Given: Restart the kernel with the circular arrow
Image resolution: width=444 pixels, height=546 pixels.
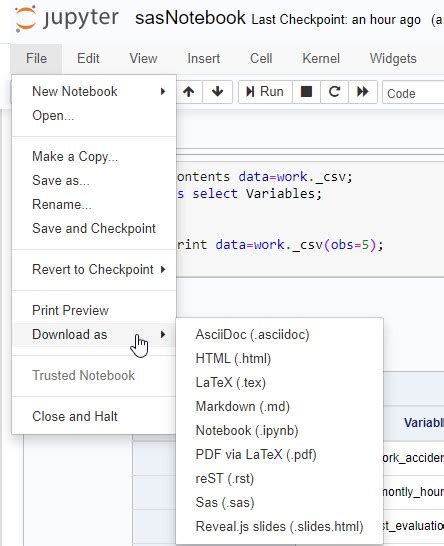Looking at the screenshot, I should click(x=334, y=92).
